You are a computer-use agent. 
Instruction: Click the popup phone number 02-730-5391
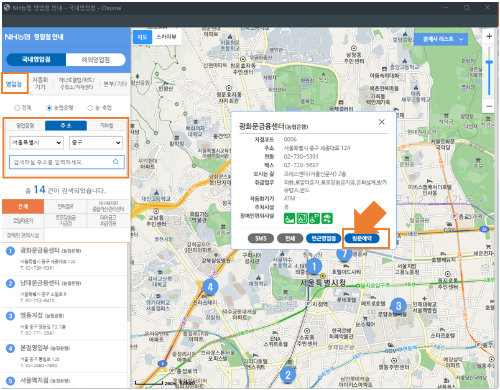coord(301,156)
